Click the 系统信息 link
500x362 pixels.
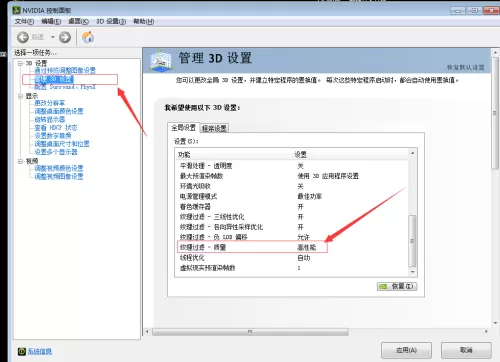[40, 351]
